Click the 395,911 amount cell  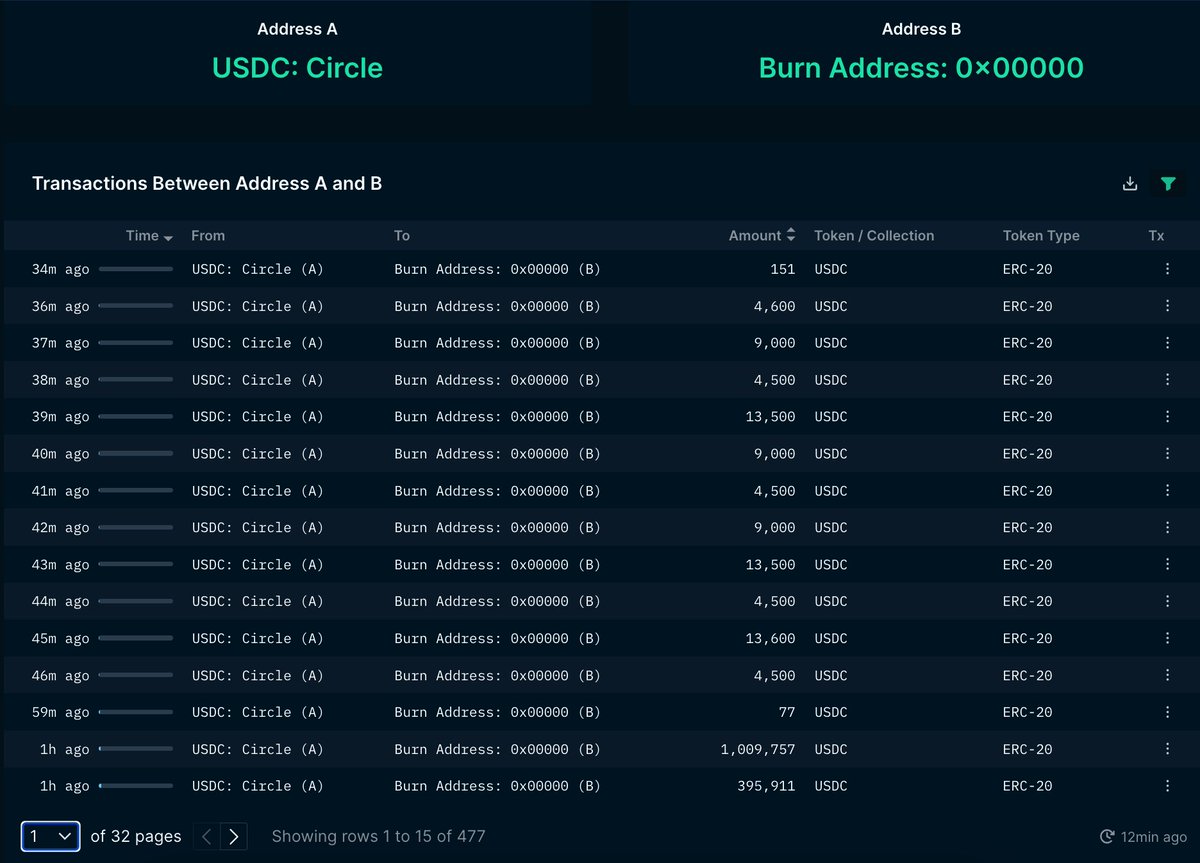click(x=766, y=786)
